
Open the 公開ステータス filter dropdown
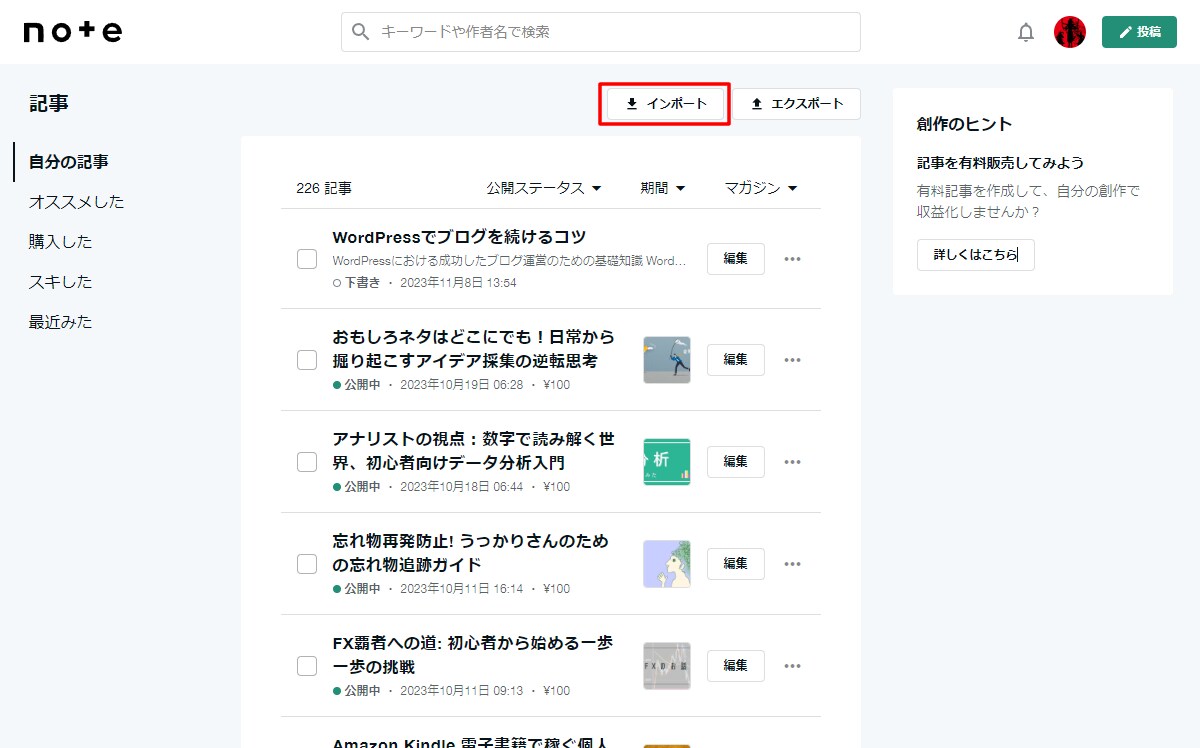[544, 188]
